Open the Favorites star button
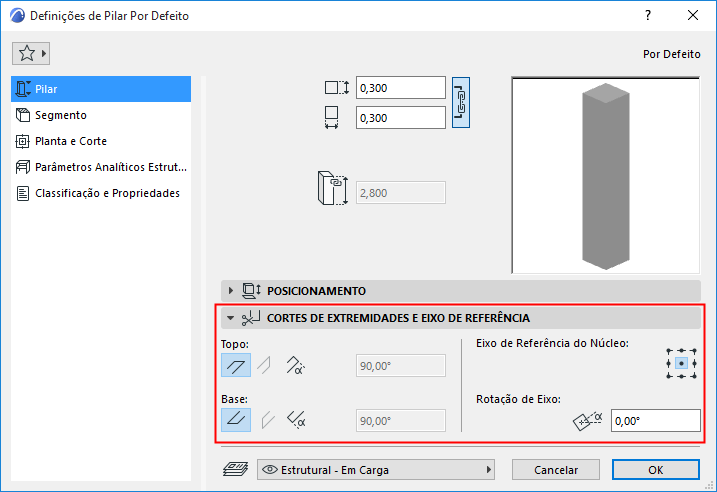The height and width of the screenshot is (492, 717). click(x=31, y=53)
